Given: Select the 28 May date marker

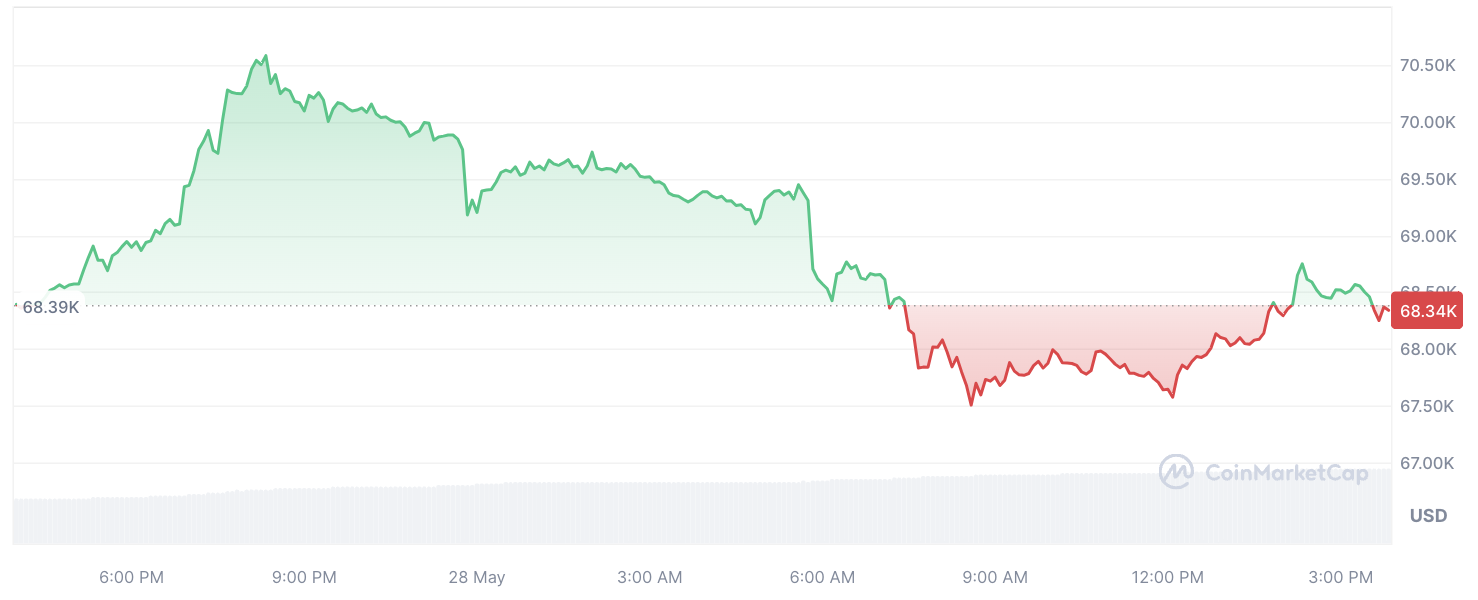Looking at the screenshot, I should pyautogui.click(x=477, y=577).
